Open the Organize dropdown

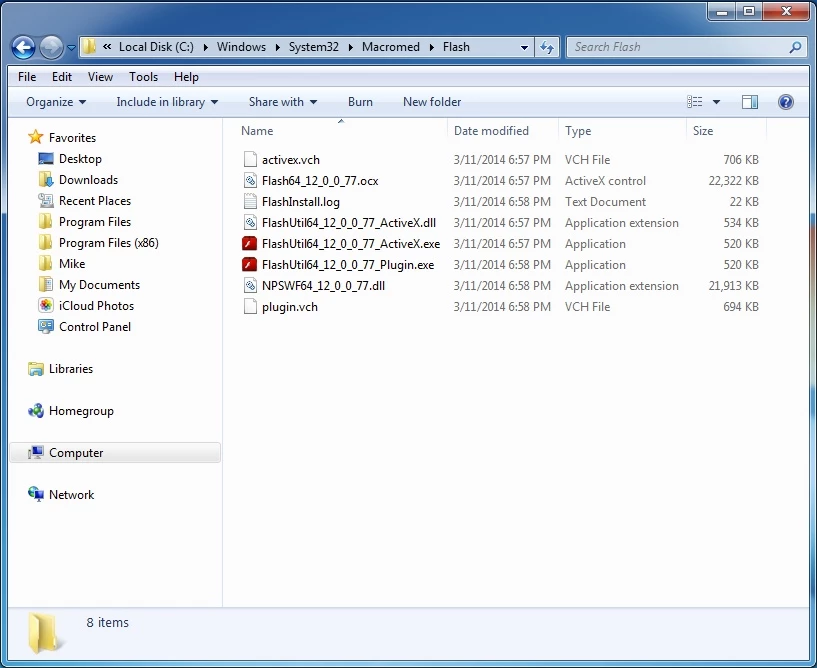[x=56, y=102]
